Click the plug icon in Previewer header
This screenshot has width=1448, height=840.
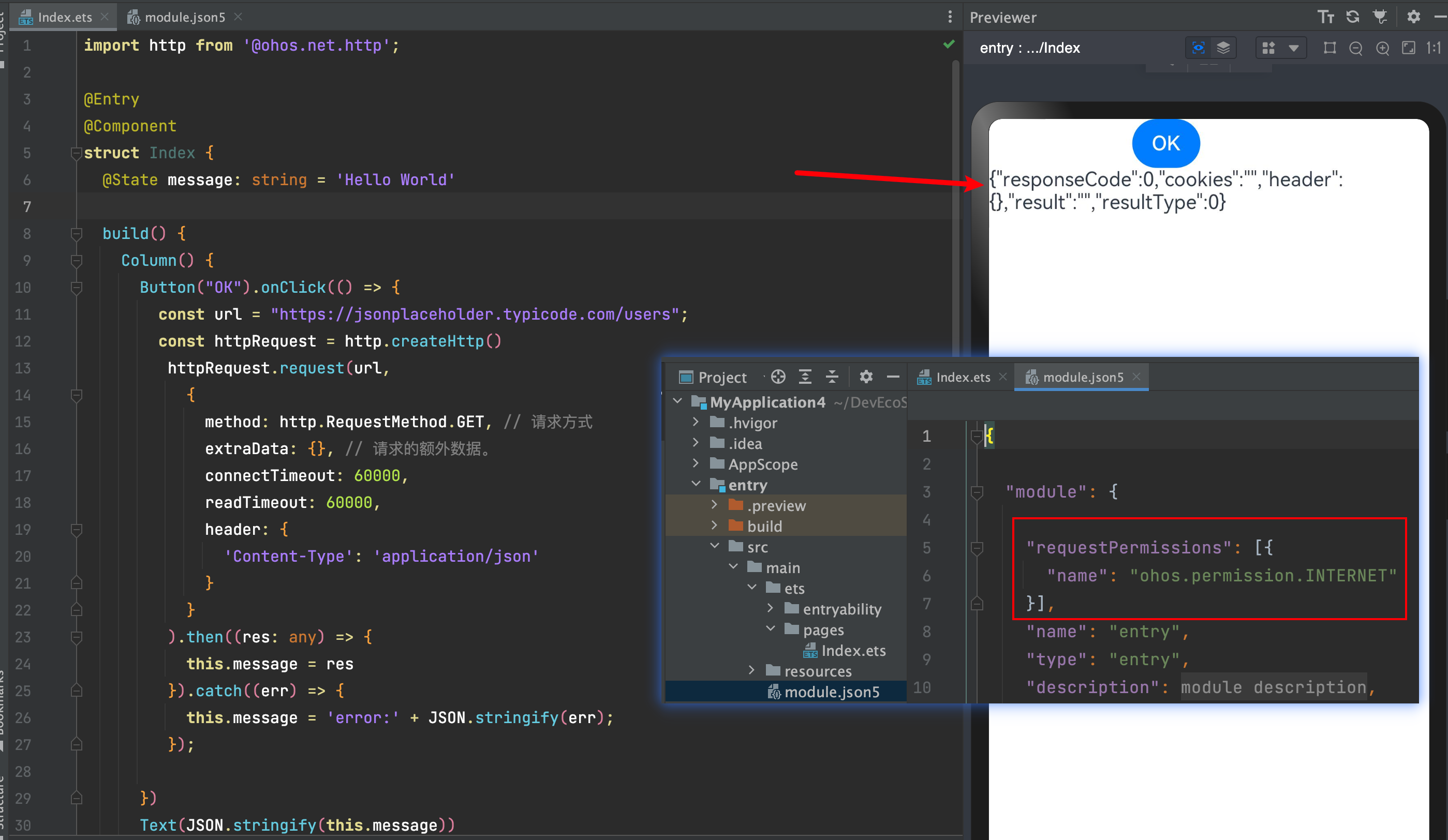1380,17
